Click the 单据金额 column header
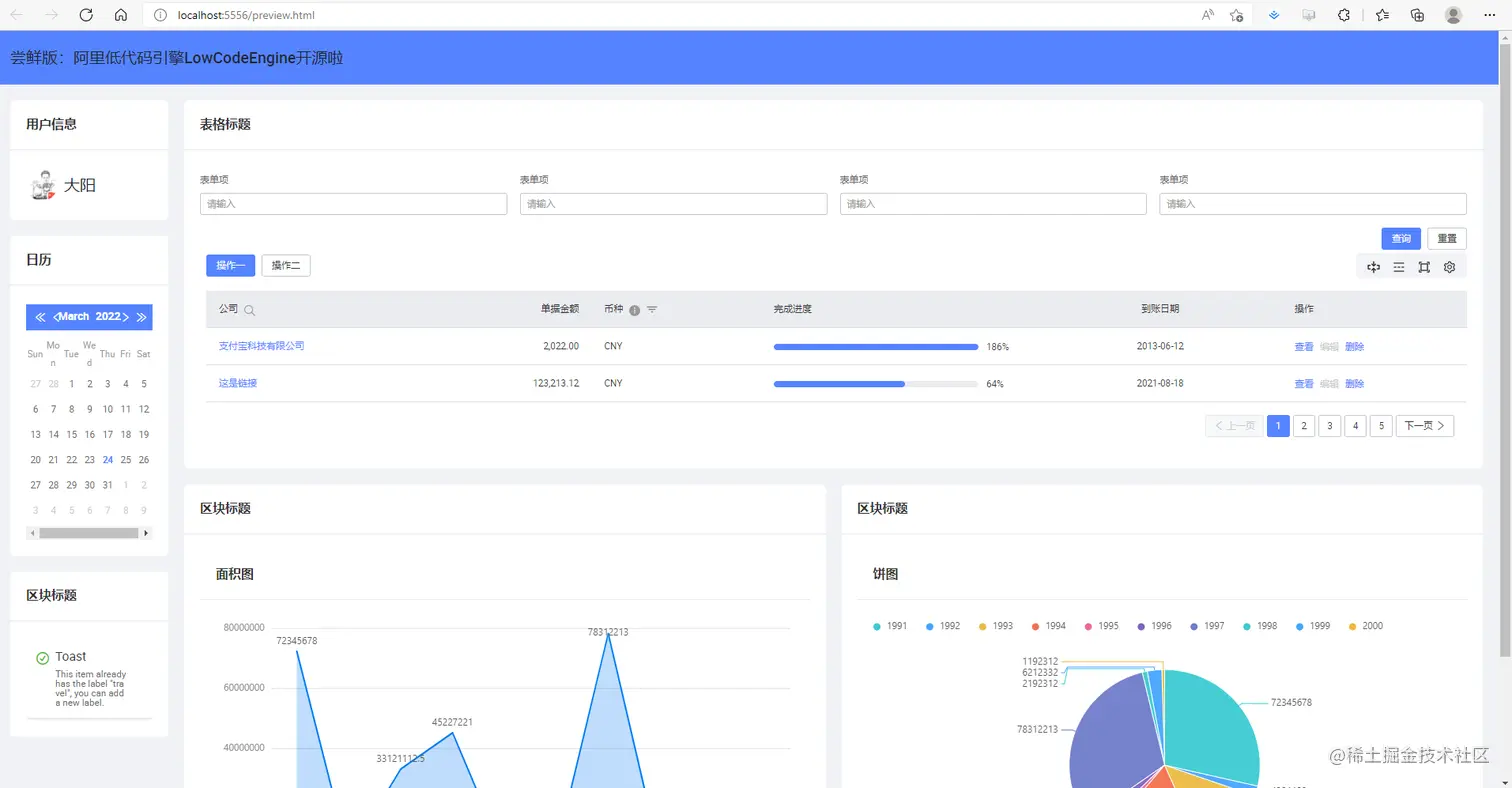This screenshot has width=1512, height=788. click(560, 309)
